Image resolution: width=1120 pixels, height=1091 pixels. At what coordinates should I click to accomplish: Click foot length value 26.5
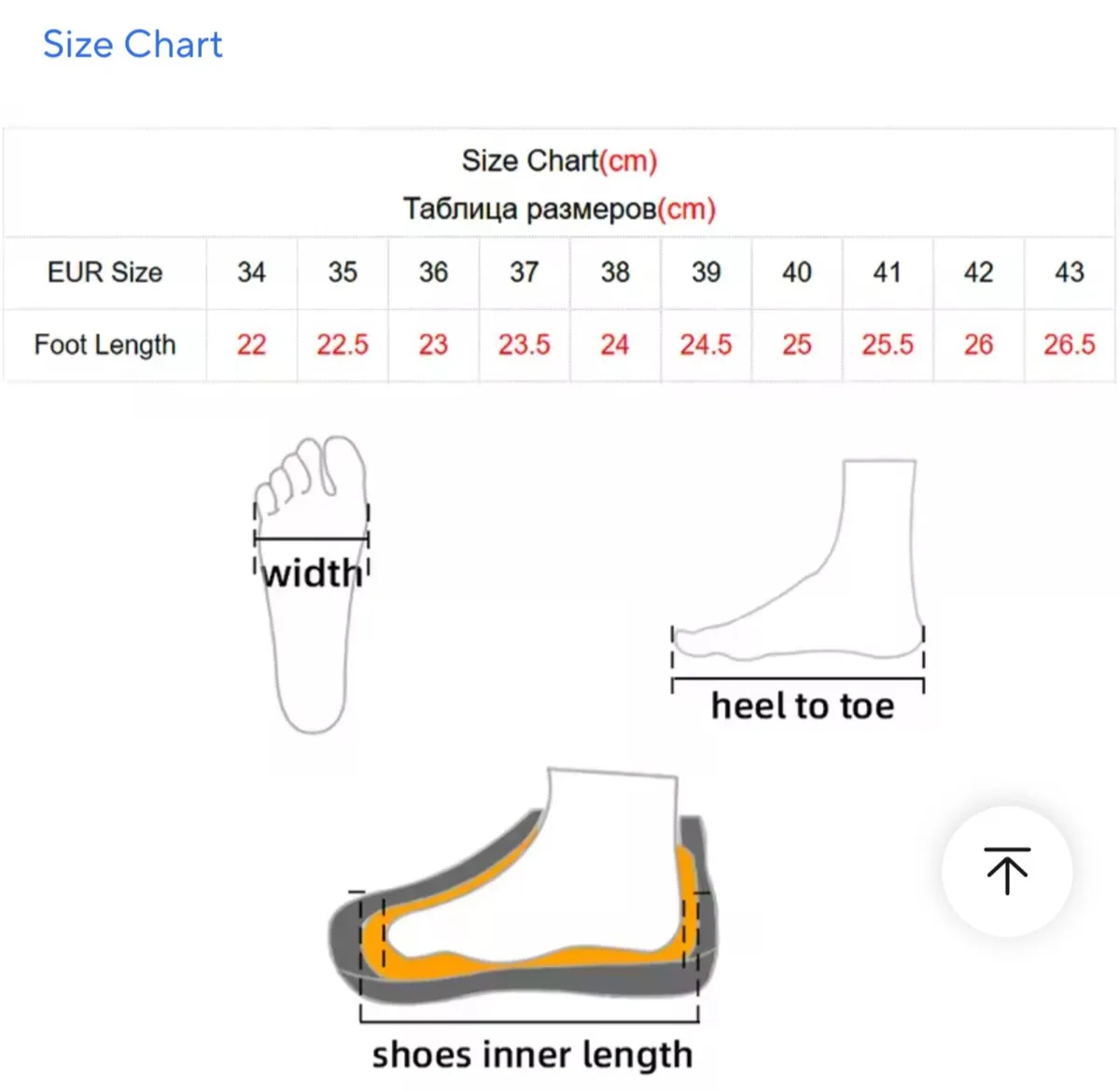1070,345
